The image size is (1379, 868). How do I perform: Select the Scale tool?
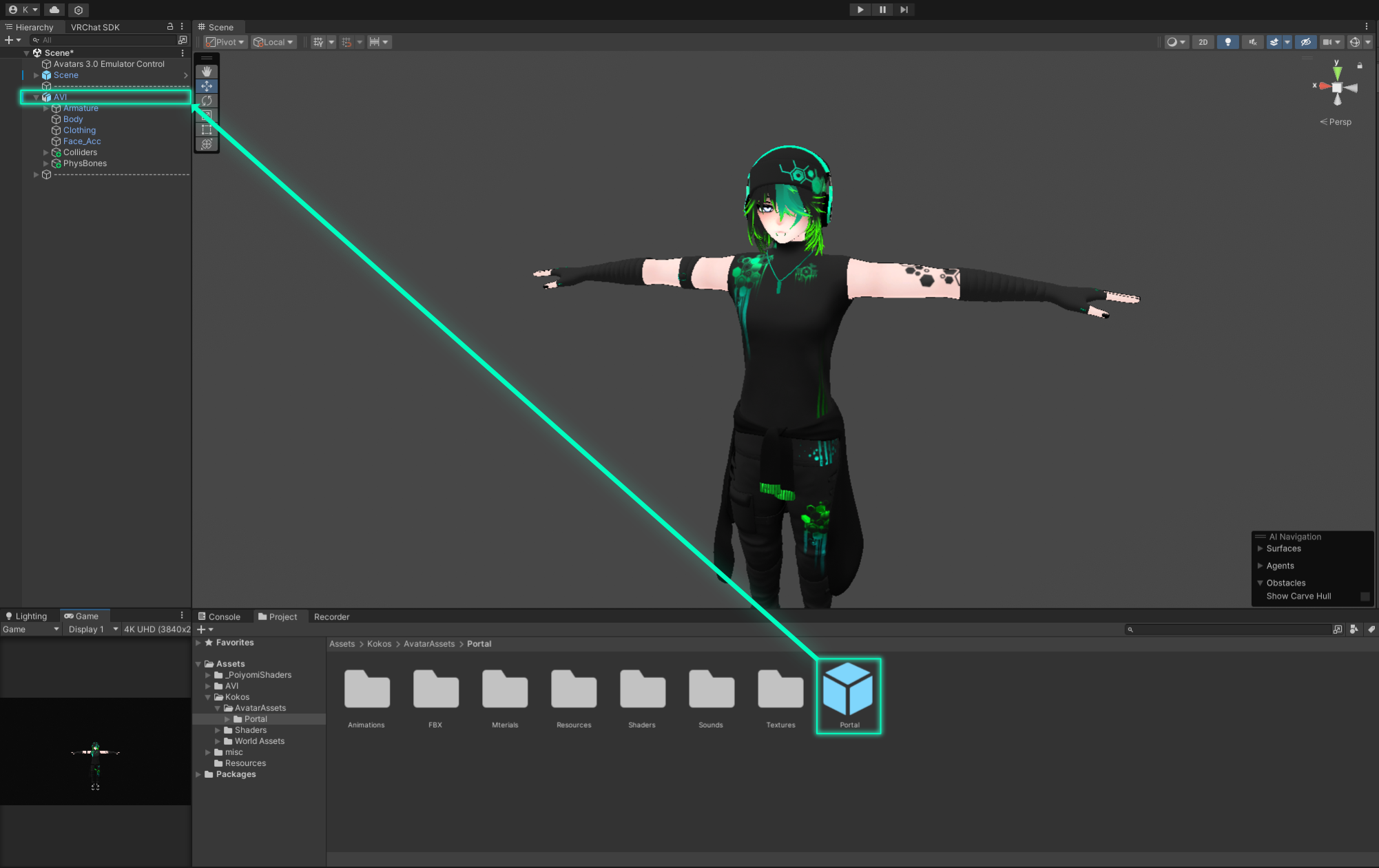coord(207,115)
